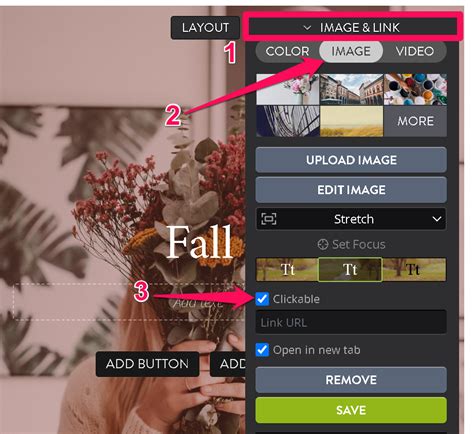The width and height of the screenshot is (474, 434).
Task: Click the Link URL input field
Action: click(x=351, y=322)
